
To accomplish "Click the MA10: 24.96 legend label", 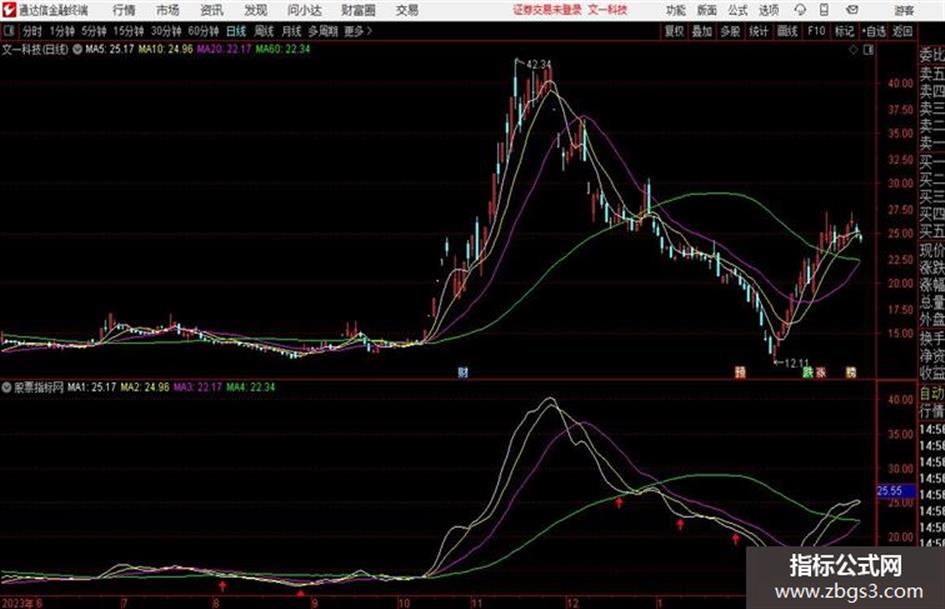I will (166, 49).
